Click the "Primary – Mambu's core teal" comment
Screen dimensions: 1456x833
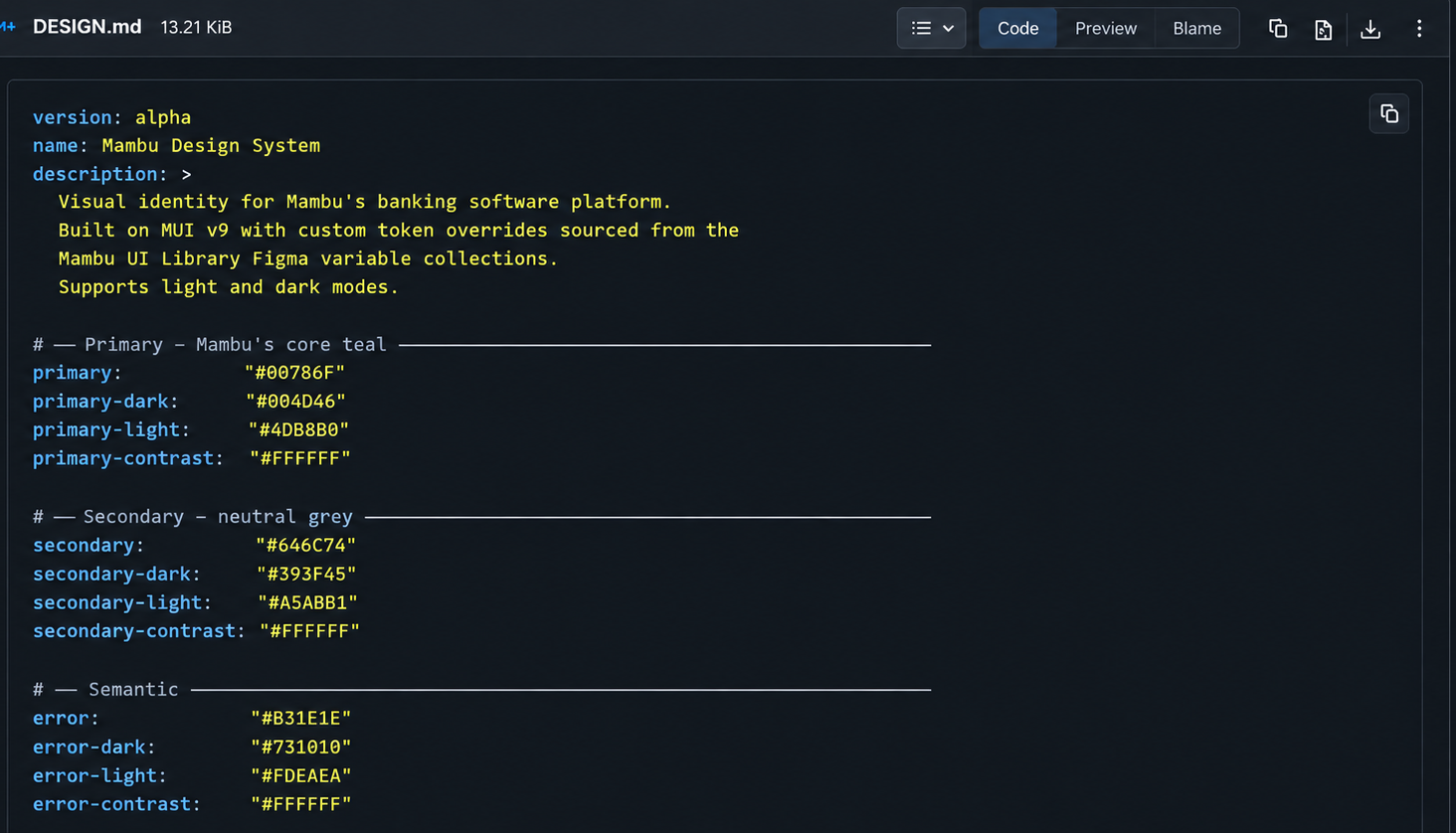tap(235, 345)
